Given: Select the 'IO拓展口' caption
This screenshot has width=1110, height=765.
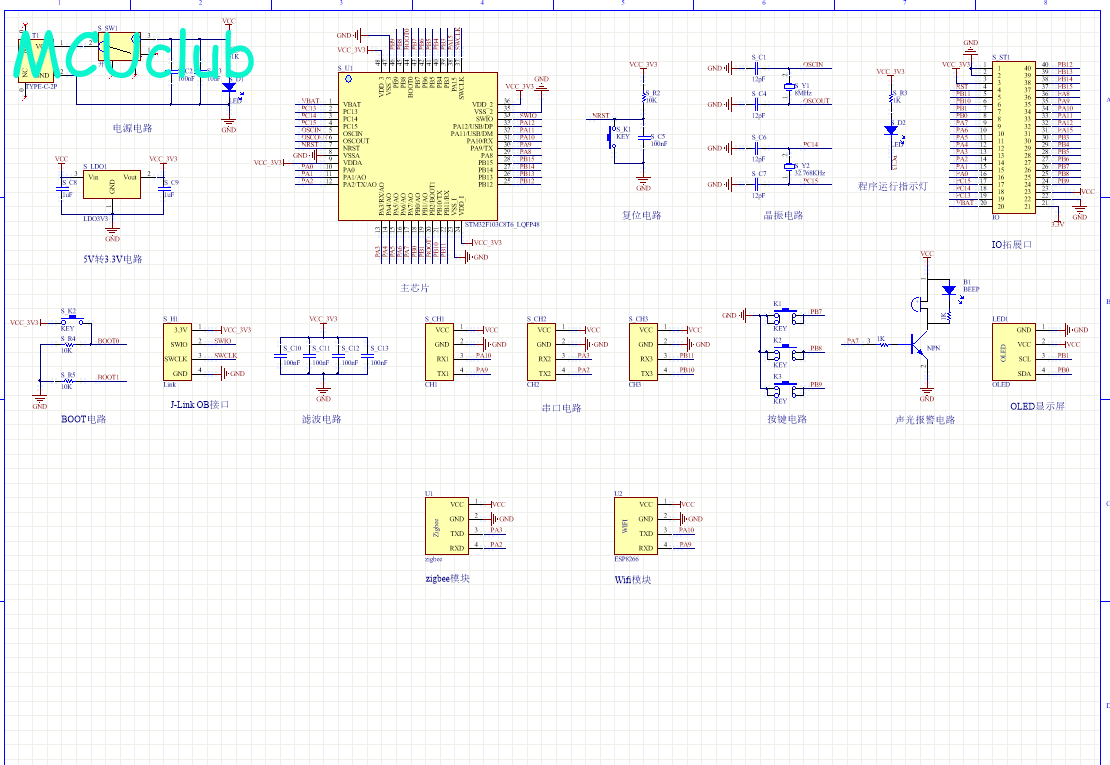Looking at the screenshot, I should pos(1012,244).
